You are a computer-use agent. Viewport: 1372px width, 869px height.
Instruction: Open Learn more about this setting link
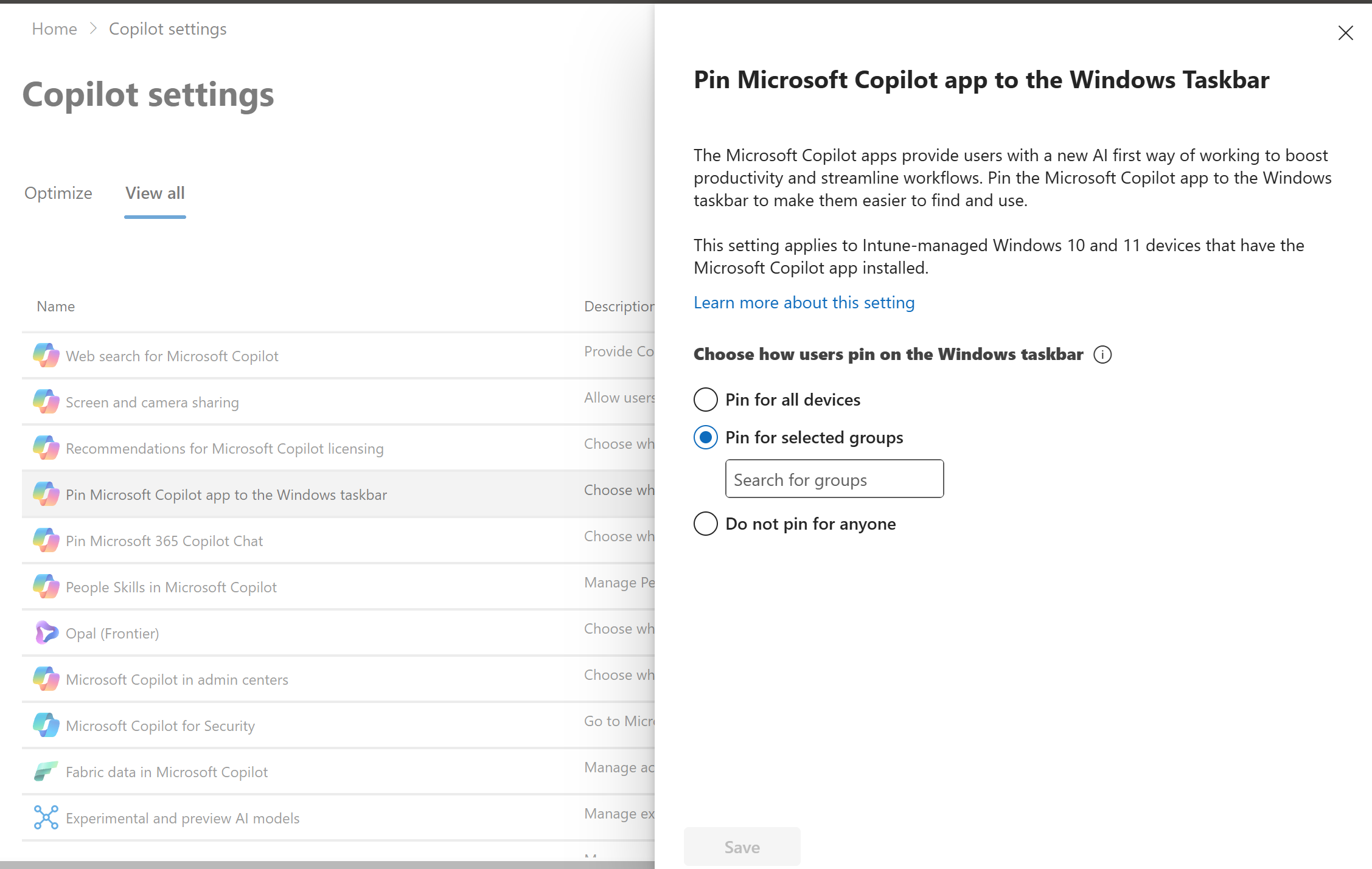[804, 303]
